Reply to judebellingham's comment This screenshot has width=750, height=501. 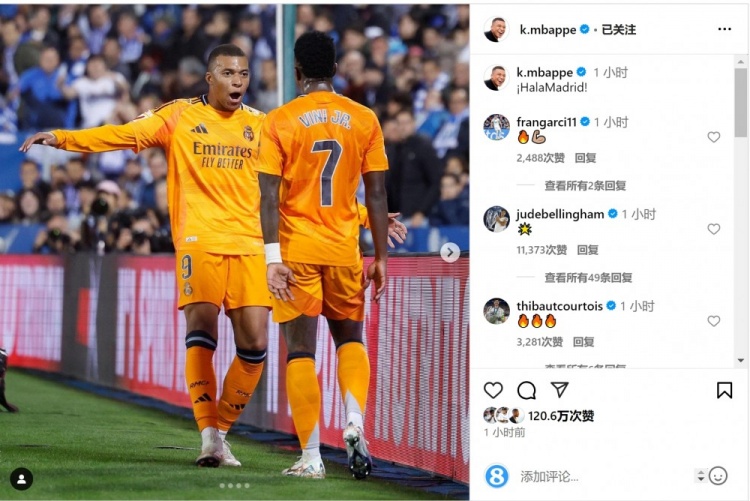click(x=587, y=250)
